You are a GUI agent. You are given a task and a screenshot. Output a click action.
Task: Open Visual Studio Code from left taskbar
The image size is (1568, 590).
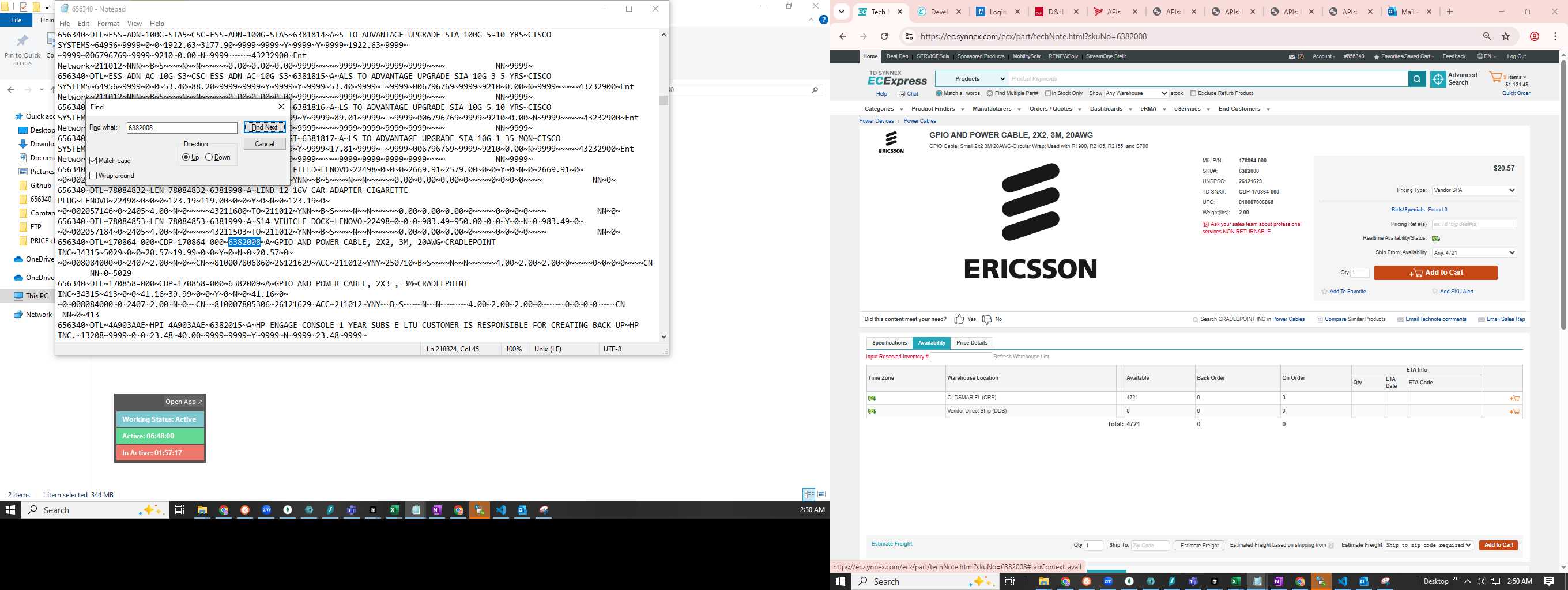[500, 510]
